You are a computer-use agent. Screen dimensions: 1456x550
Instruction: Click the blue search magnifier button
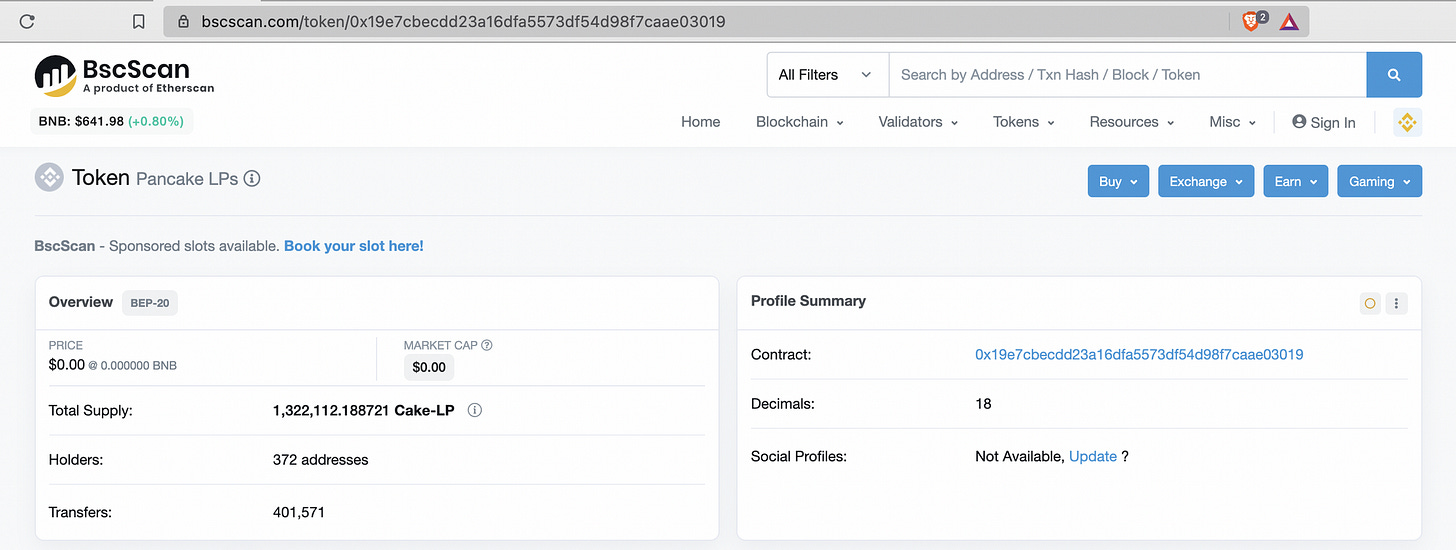point(1394,74)
